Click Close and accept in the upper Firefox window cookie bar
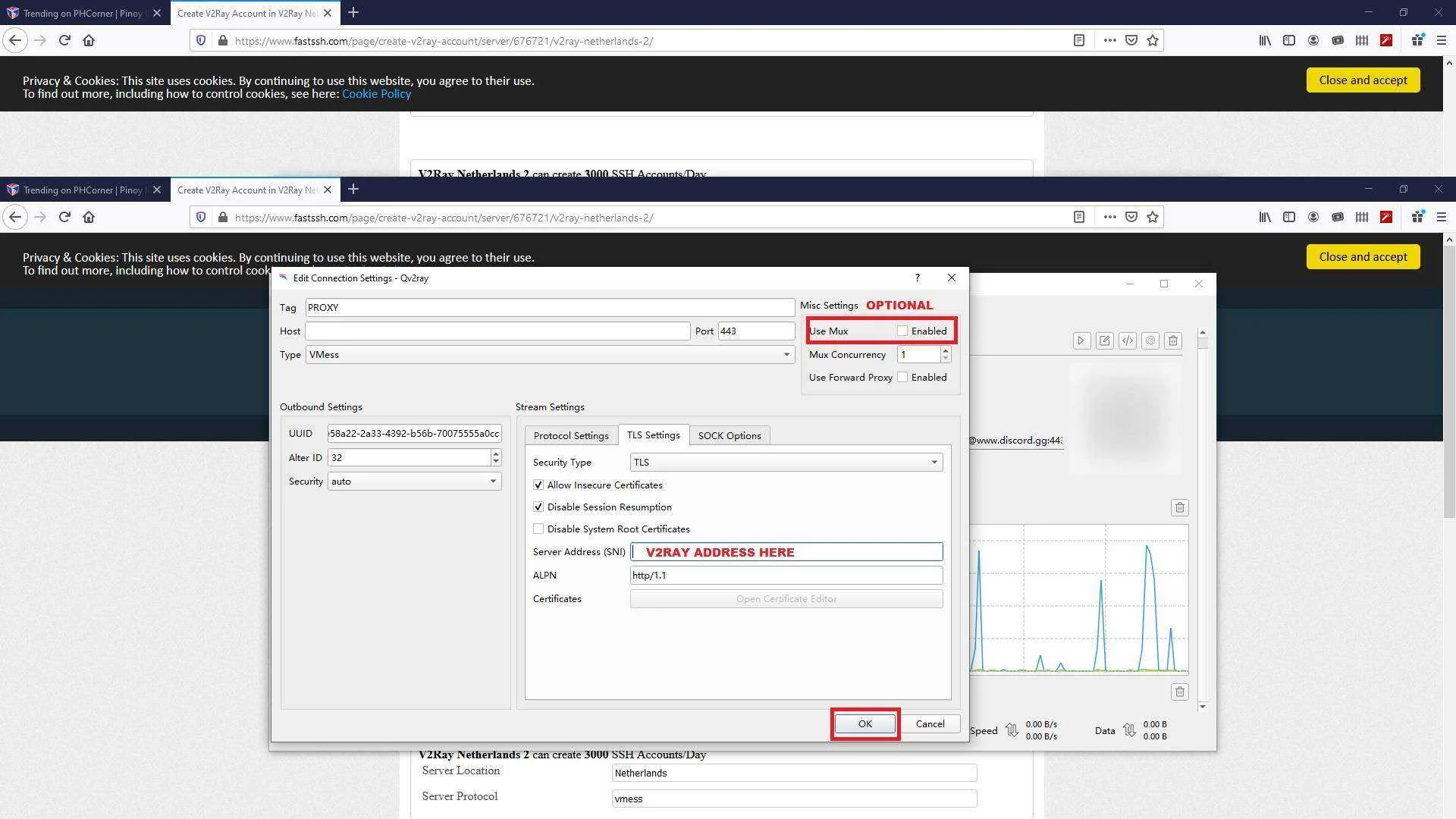The height and width of the screenshot is (819, 1456). point(1363,80)
